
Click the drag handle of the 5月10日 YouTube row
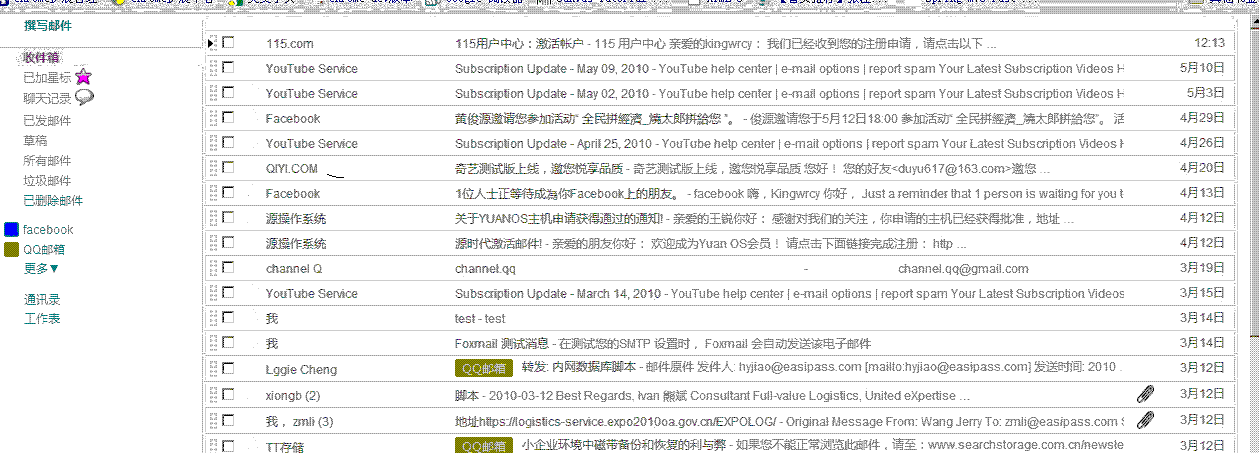(212, 68)
